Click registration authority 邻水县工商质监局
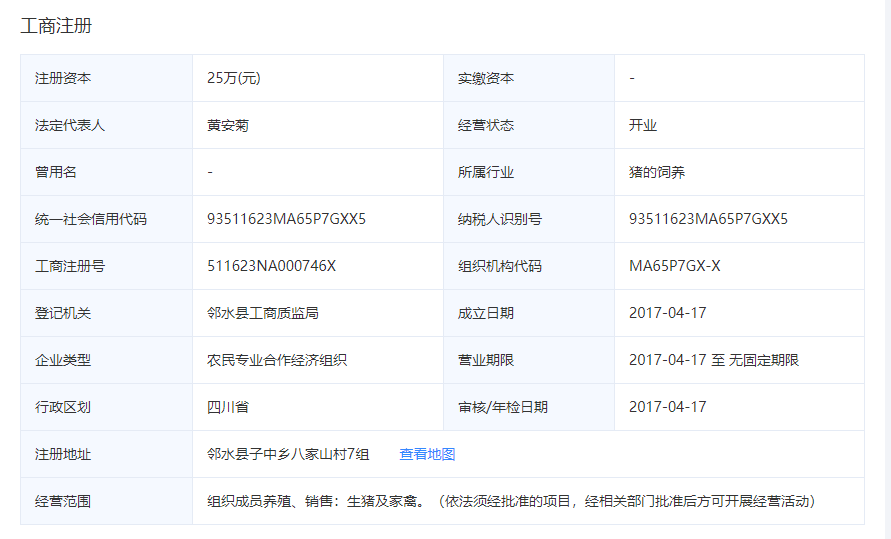The image size is (891, 539). 263,313
